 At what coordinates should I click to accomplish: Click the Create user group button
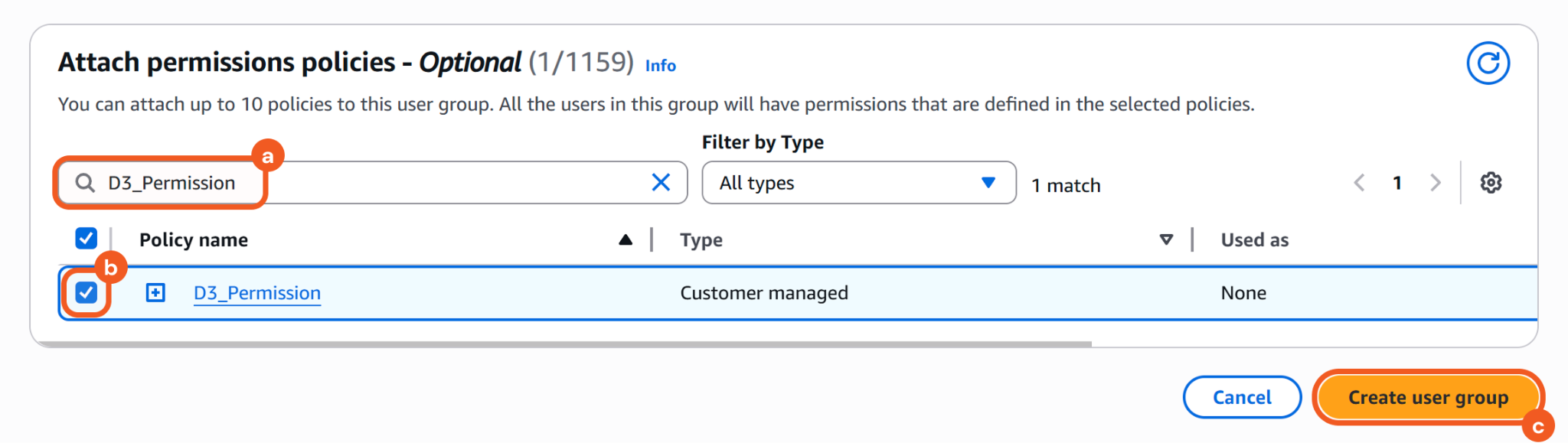tap(1428, 398)
